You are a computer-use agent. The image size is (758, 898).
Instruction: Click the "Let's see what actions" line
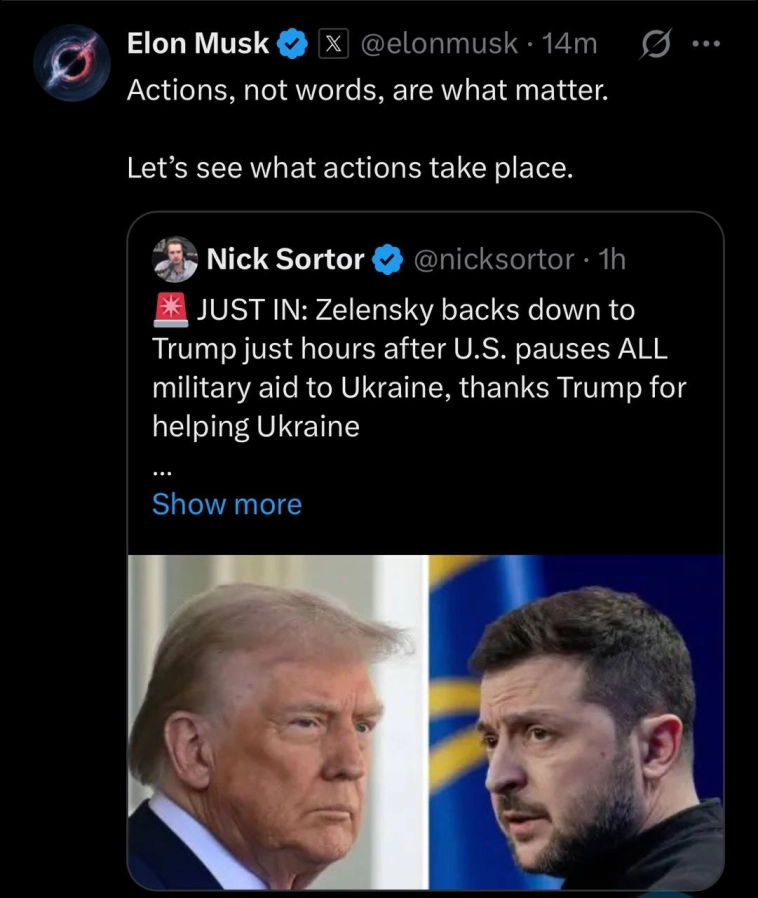pos(350,167)
